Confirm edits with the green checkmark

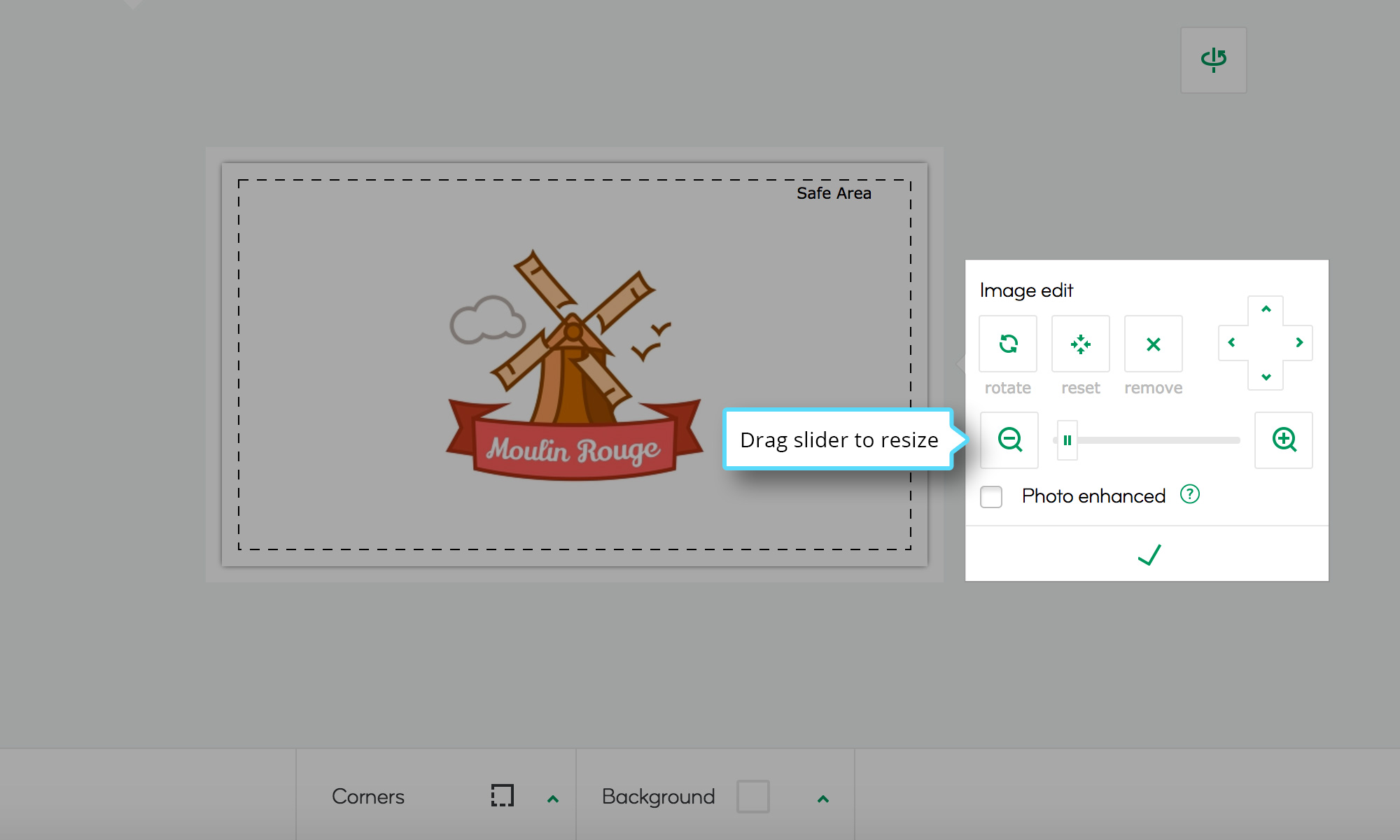click(1148, 554)
